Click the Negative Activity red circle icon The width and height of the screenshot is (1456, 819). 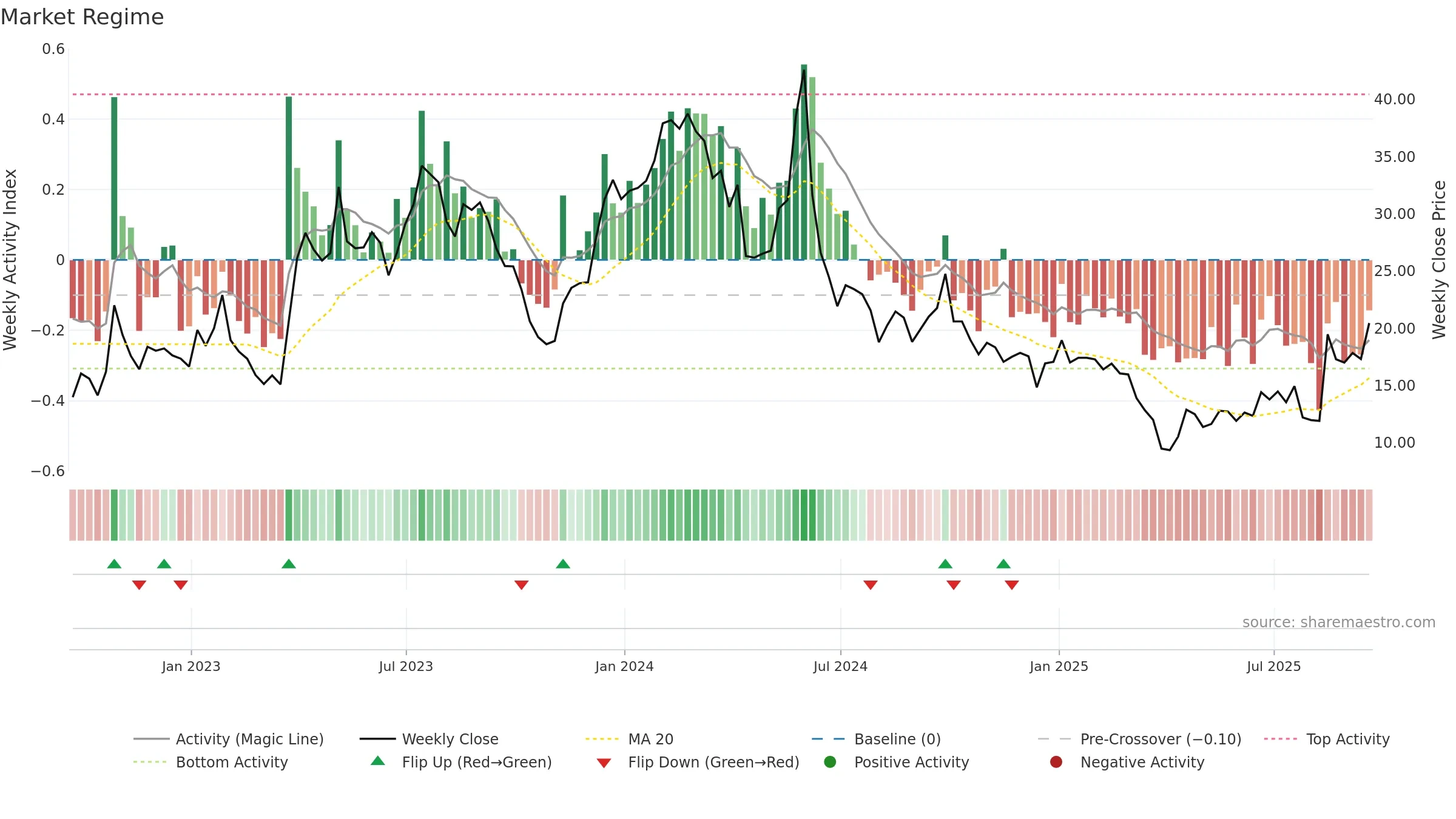click(1056, 762)
